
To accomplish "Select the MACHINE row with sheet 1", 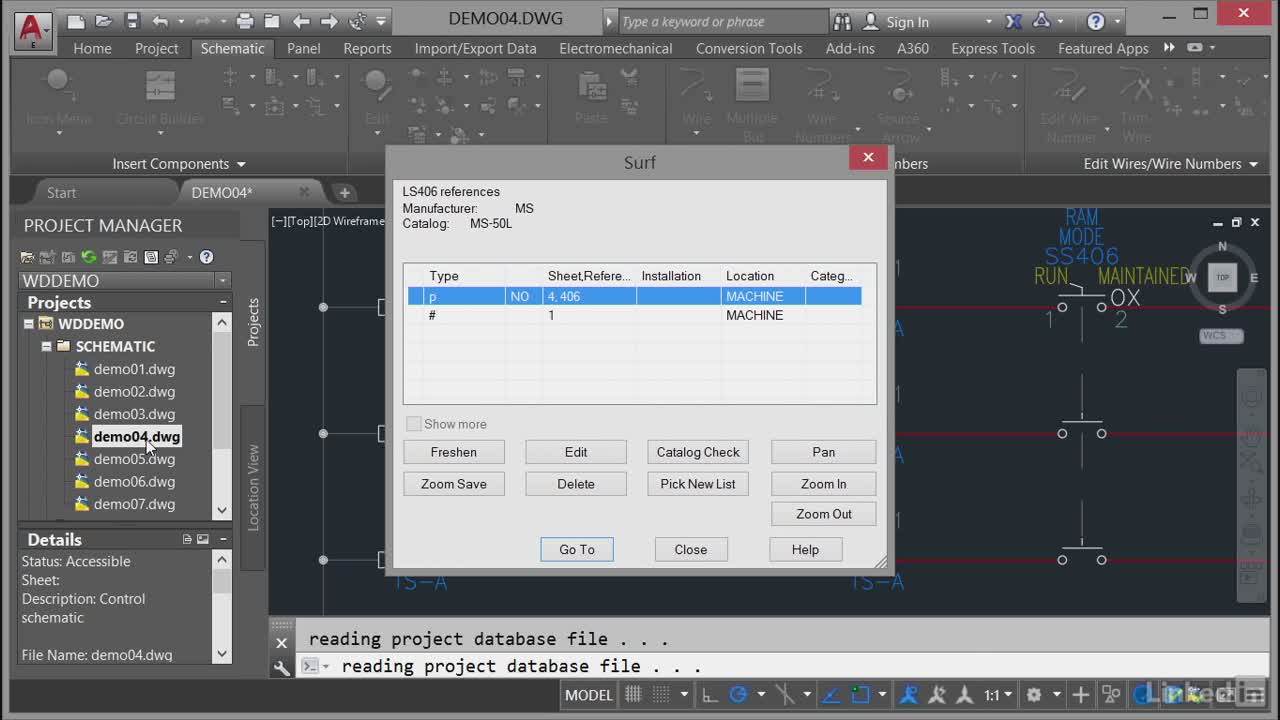I will click(634, 315).
